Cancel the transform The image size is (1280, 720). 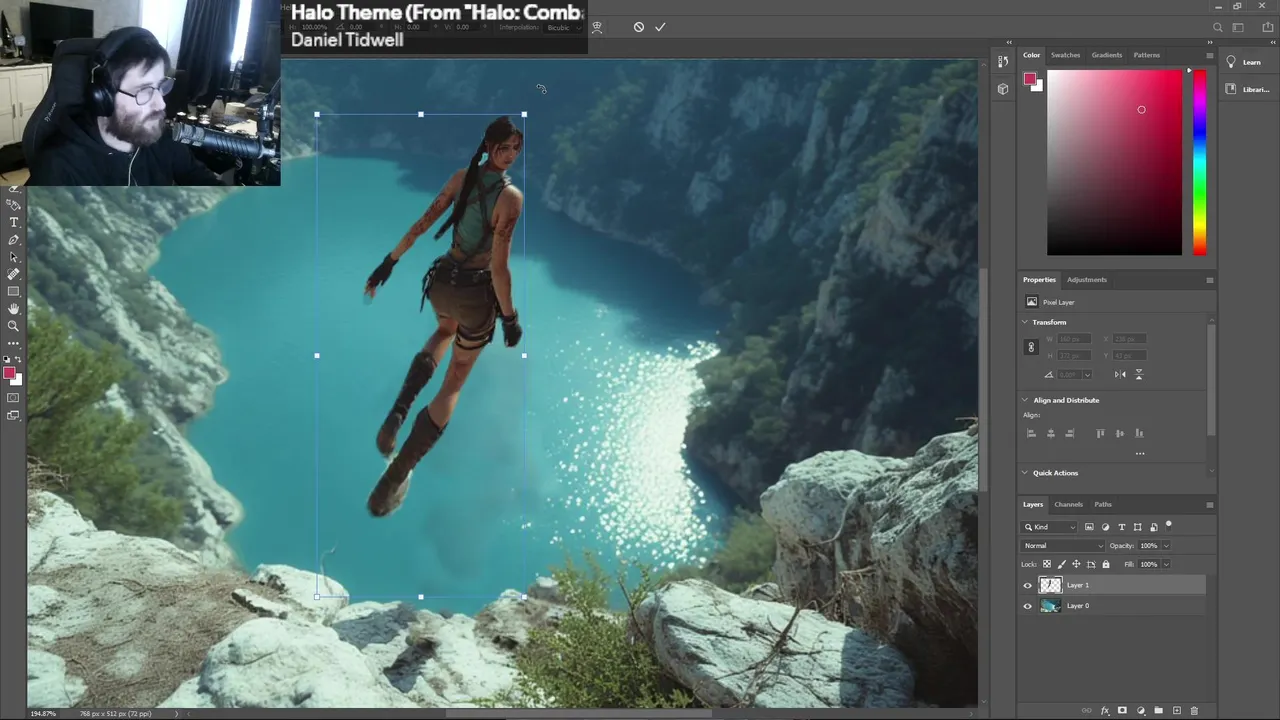tap(639, 27)
